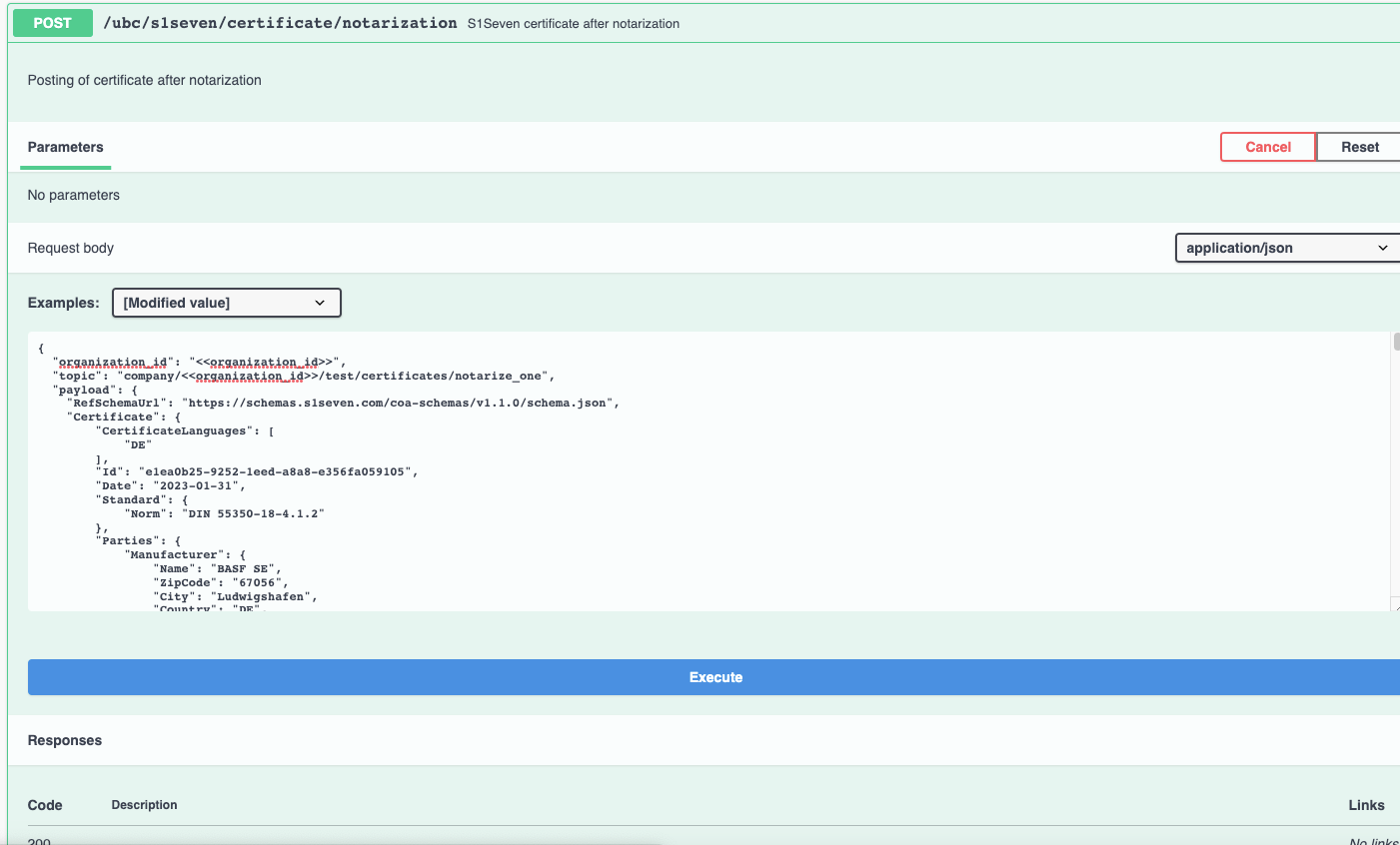The height and width of the screenshot is (845, 1400).
Task: Open the application/json content type dropdown
Action: pyautogui.click(x=1287, y=248)
